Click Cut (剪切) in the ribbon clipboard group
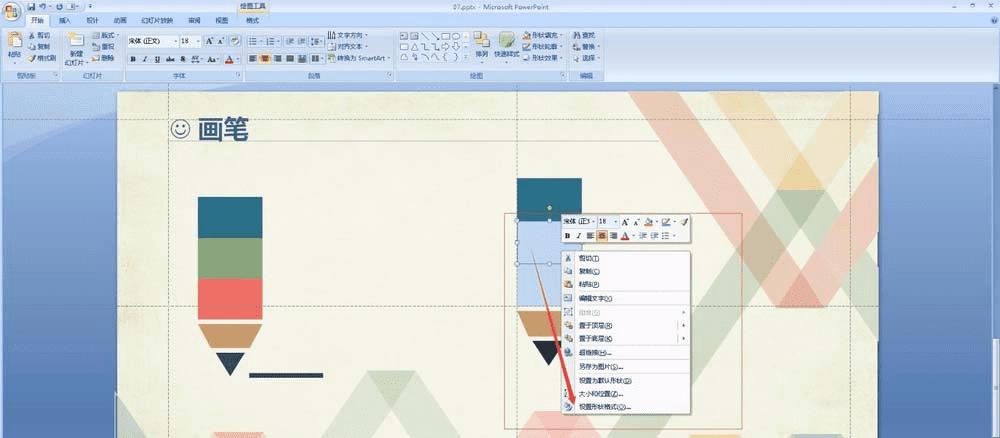 [39, 35]
